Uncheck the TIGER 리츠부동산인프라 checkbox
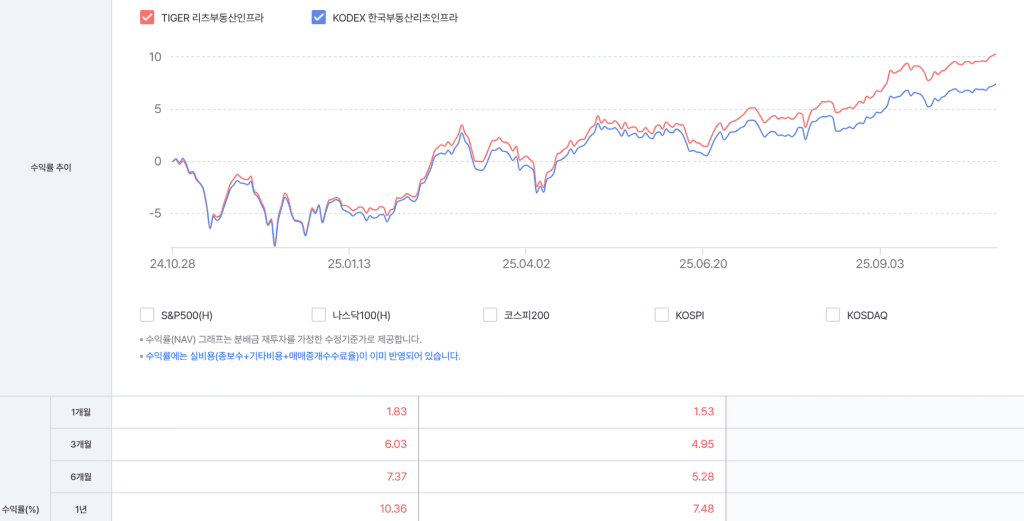The height and width of the screenshot is (521, 1024). point(148,17)
